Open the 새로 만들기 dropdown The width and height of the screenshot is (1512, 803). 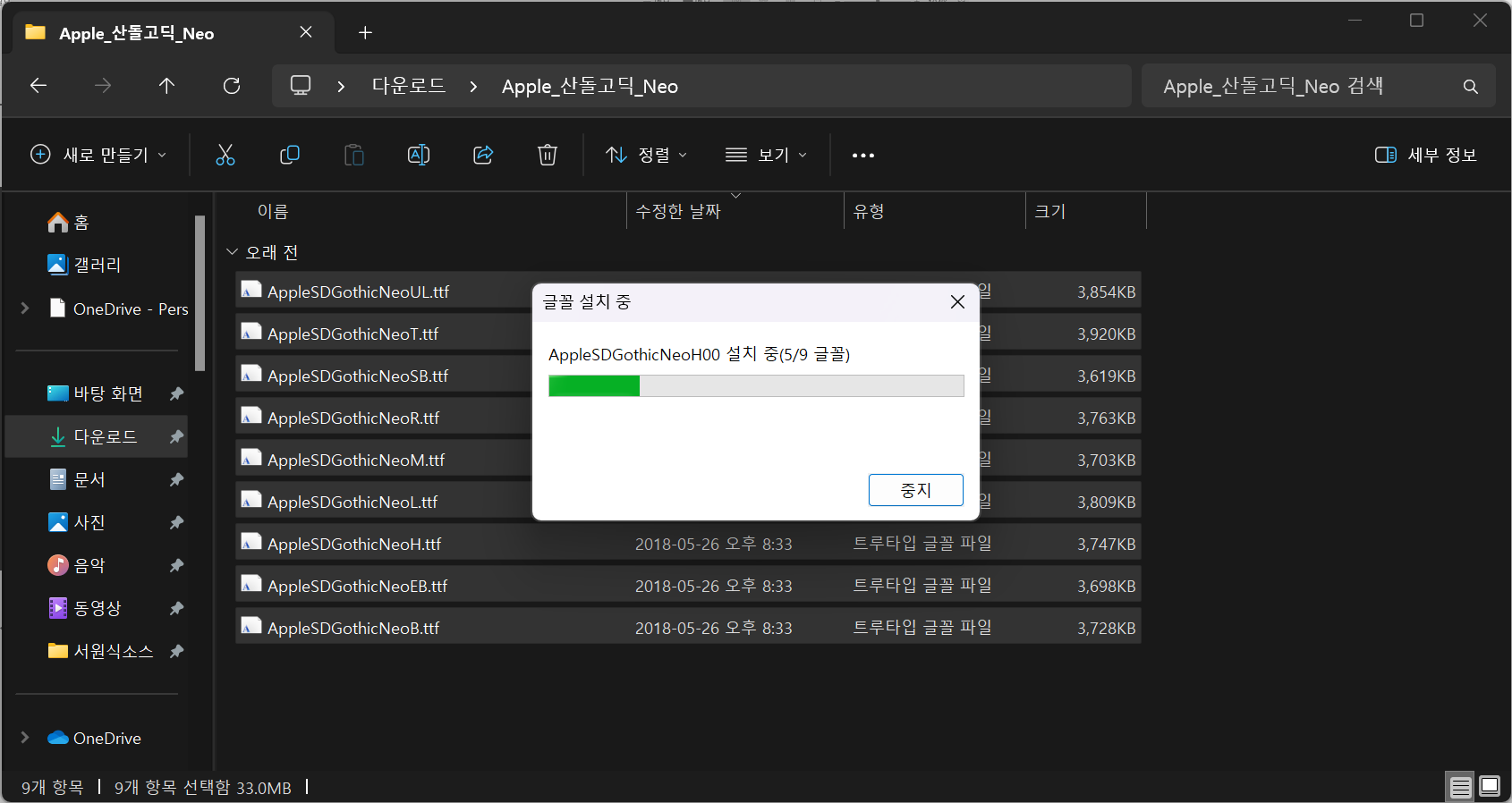[98, 155]
